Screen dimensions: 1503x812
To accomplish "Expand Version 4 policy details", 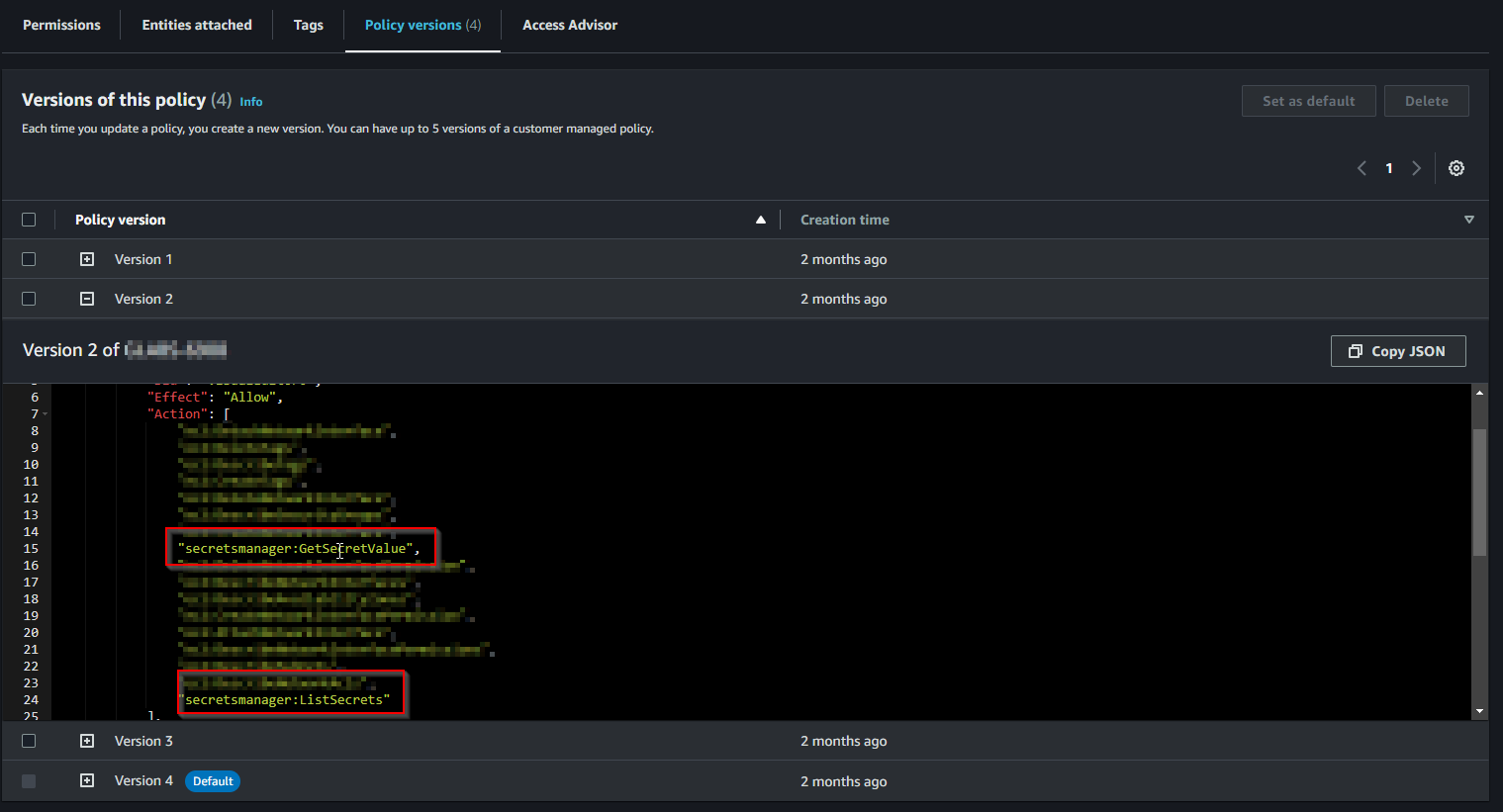I will point(87,781).
